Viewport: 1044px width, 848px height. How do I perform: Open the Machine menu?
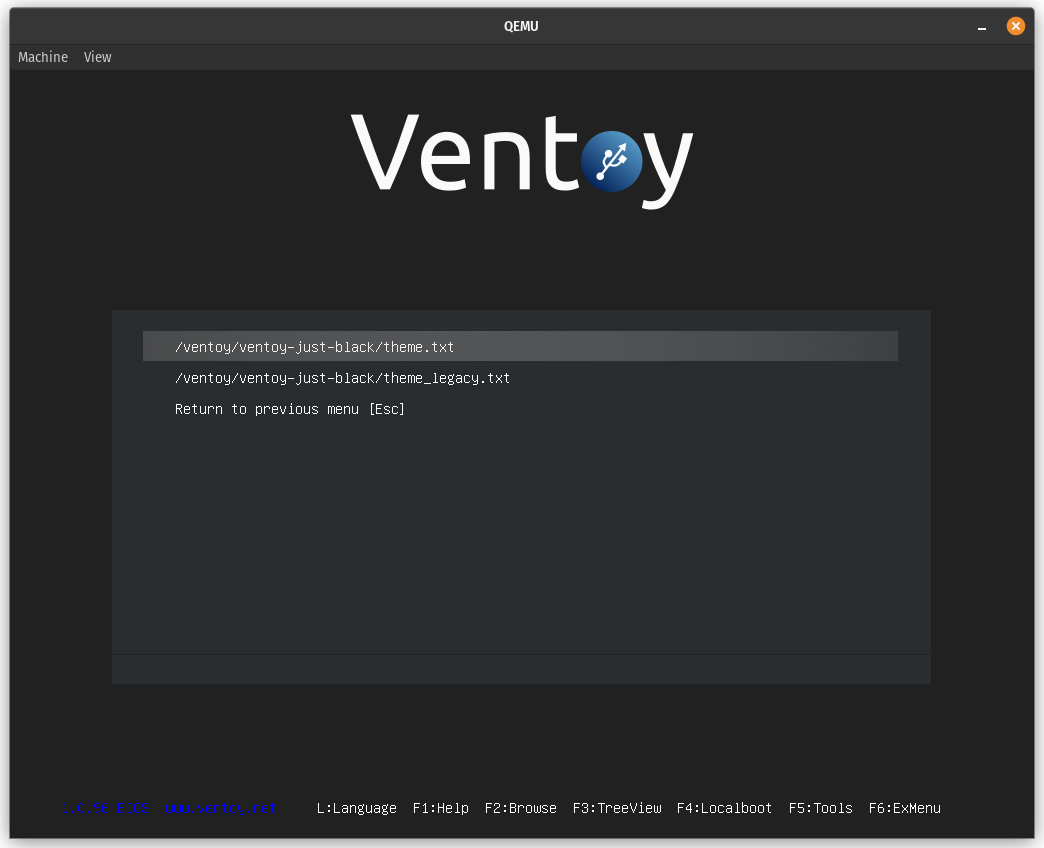point(43,57)
